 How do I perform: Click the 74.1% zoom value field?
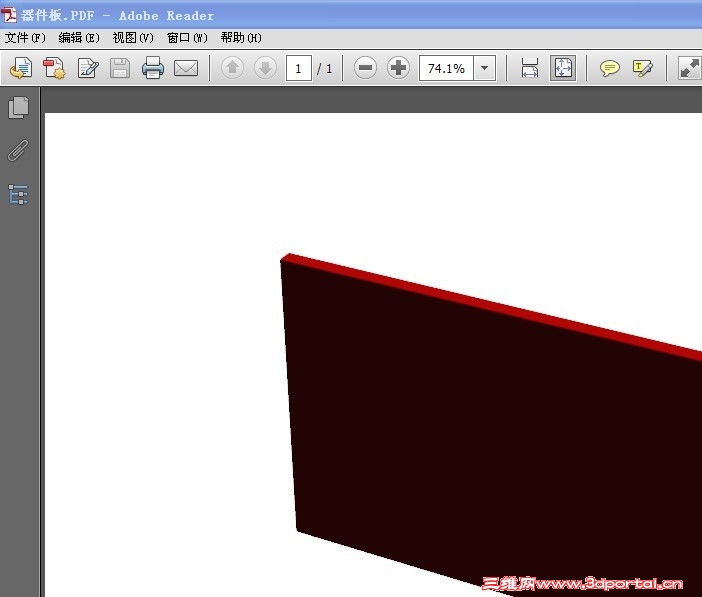coord(446,68)
